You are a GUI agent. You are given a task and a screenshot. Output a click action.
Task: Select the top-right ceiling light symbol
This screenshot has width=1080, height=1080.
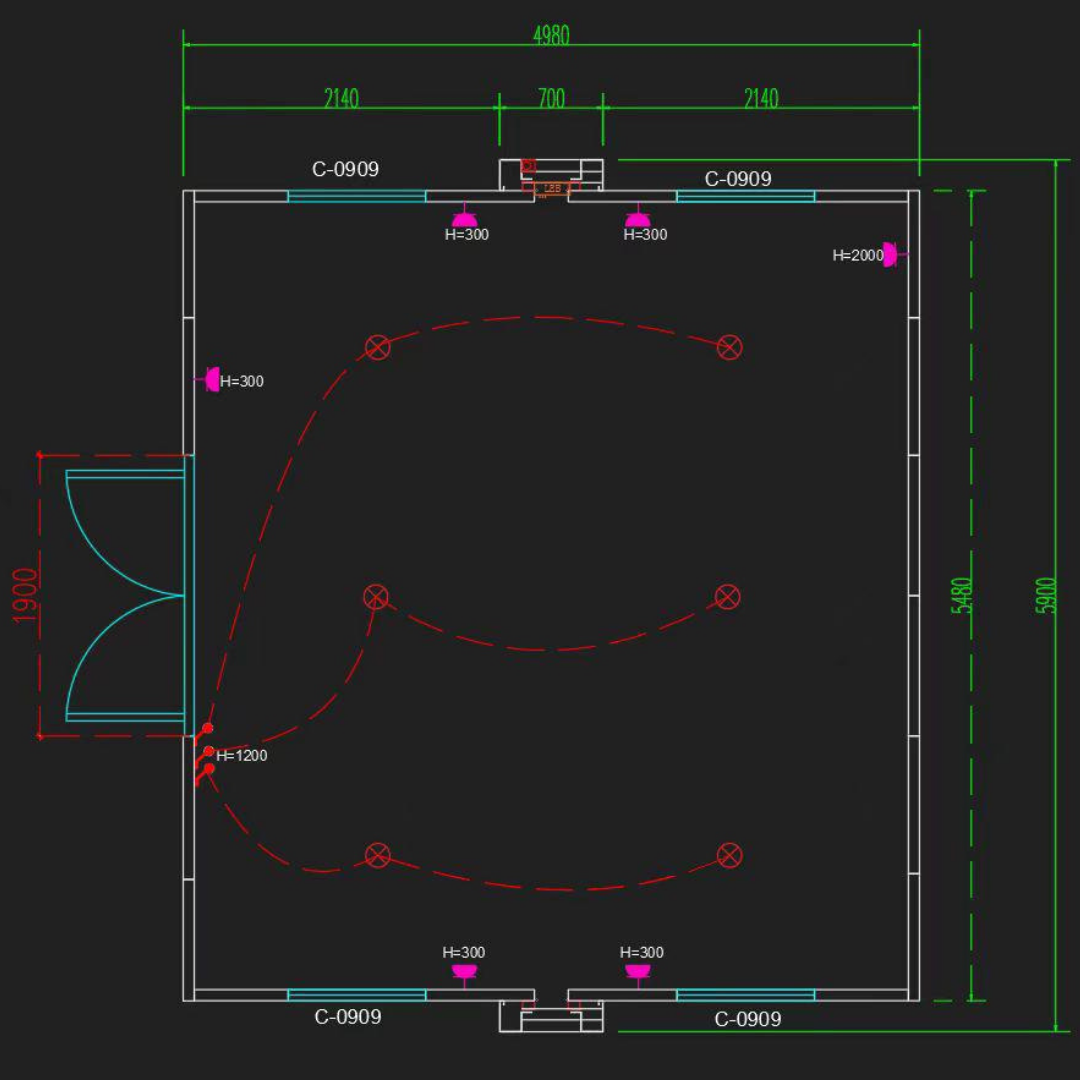click(729, 347)
